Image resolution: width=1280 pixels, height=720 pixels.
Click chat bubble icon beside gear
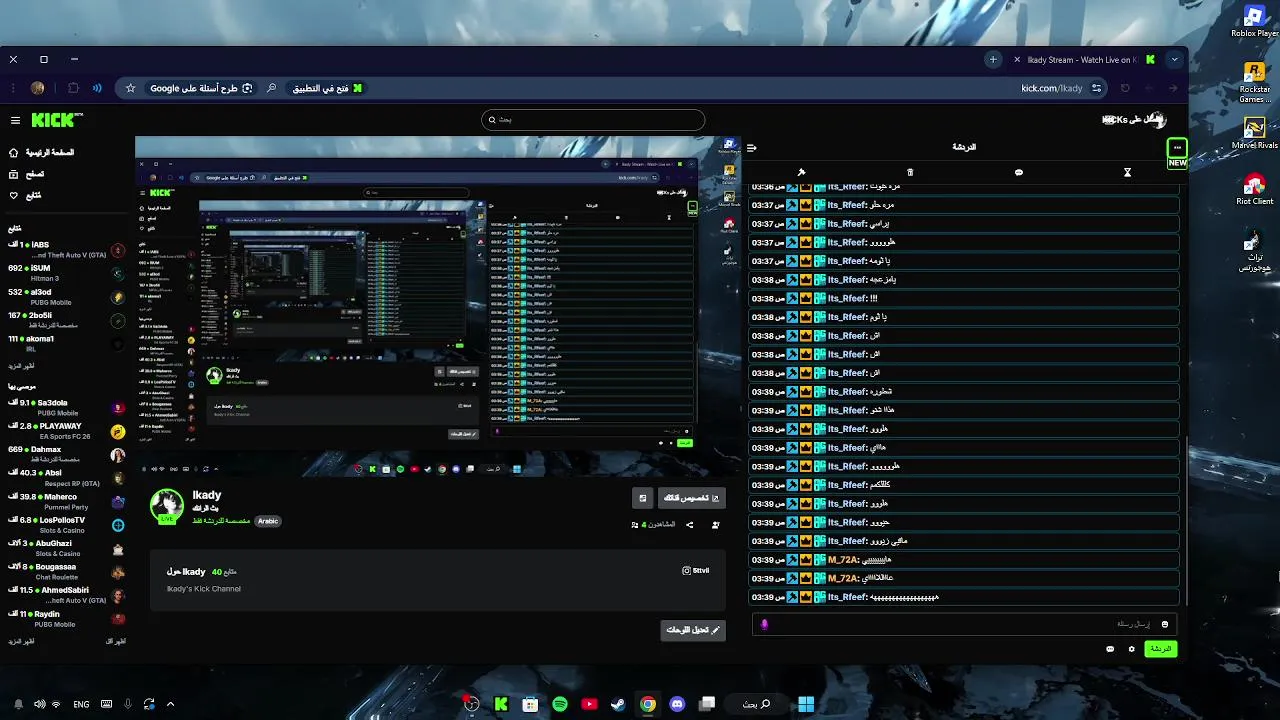pos(1110,649)
